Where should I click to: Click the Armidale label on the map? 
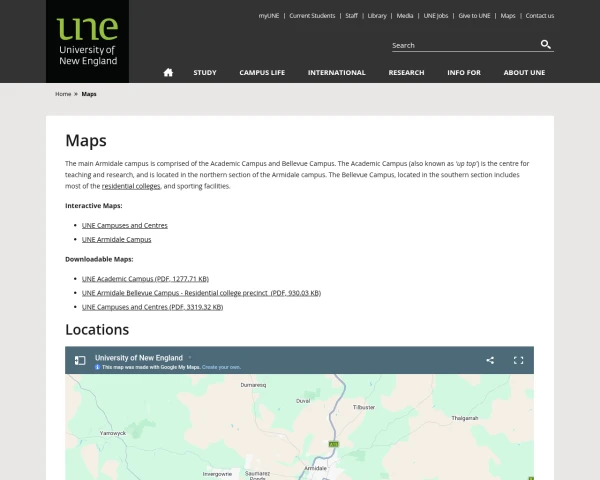tap(316, 468)
